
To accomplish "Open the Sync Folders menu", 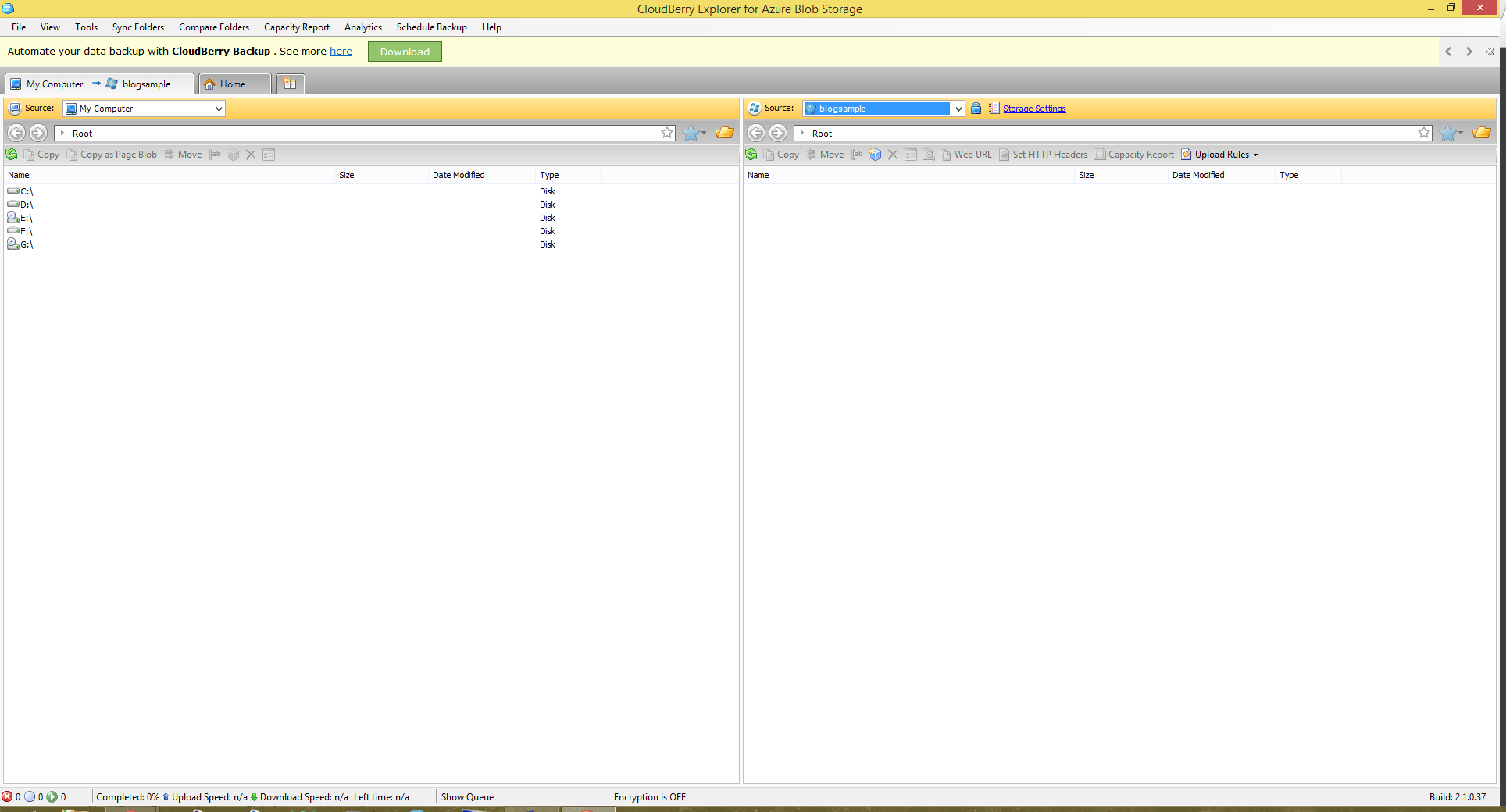I will (138, 27).
